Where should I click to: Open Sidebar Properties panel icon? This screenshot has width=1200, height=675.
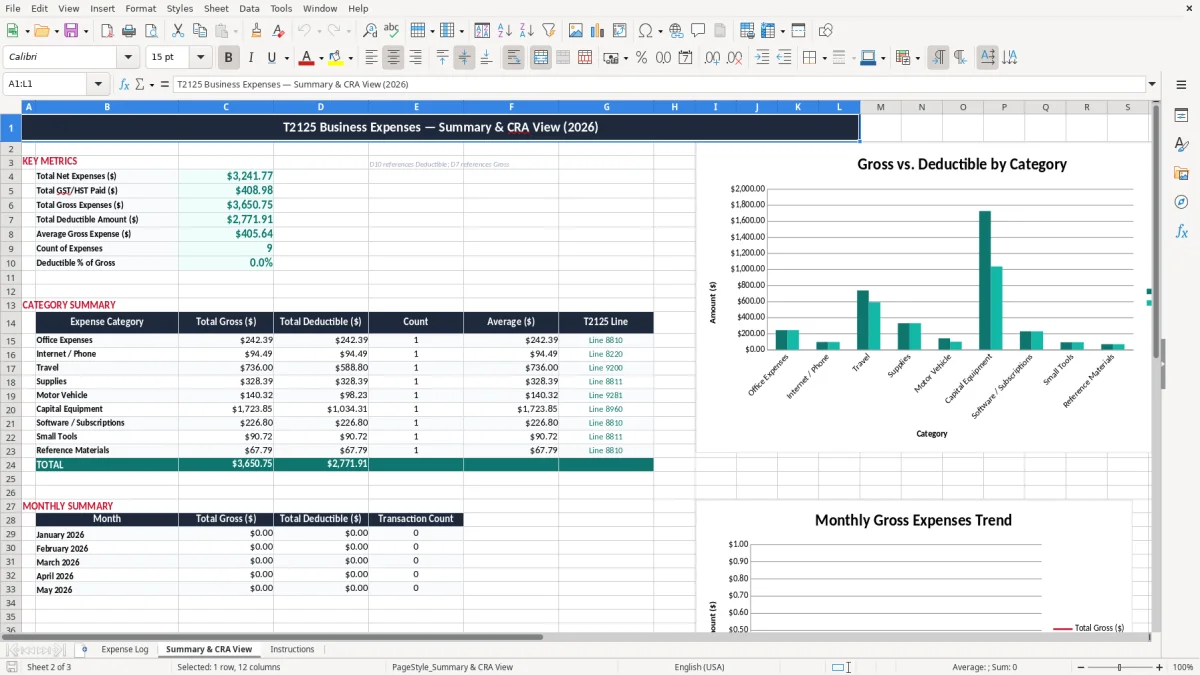point(1181,116)
